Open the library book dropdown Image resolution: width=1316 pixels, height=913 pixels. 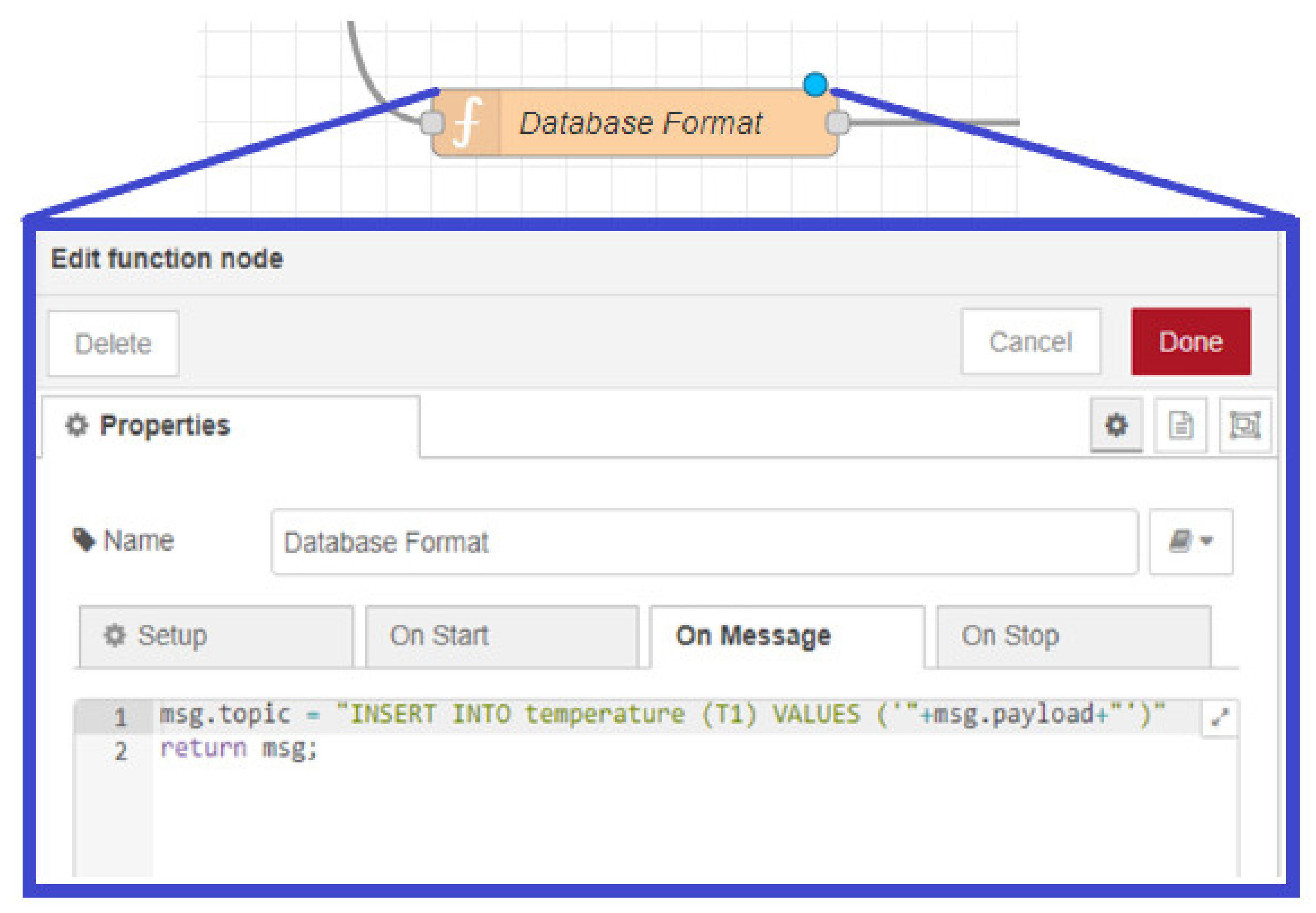point(1190,540)
